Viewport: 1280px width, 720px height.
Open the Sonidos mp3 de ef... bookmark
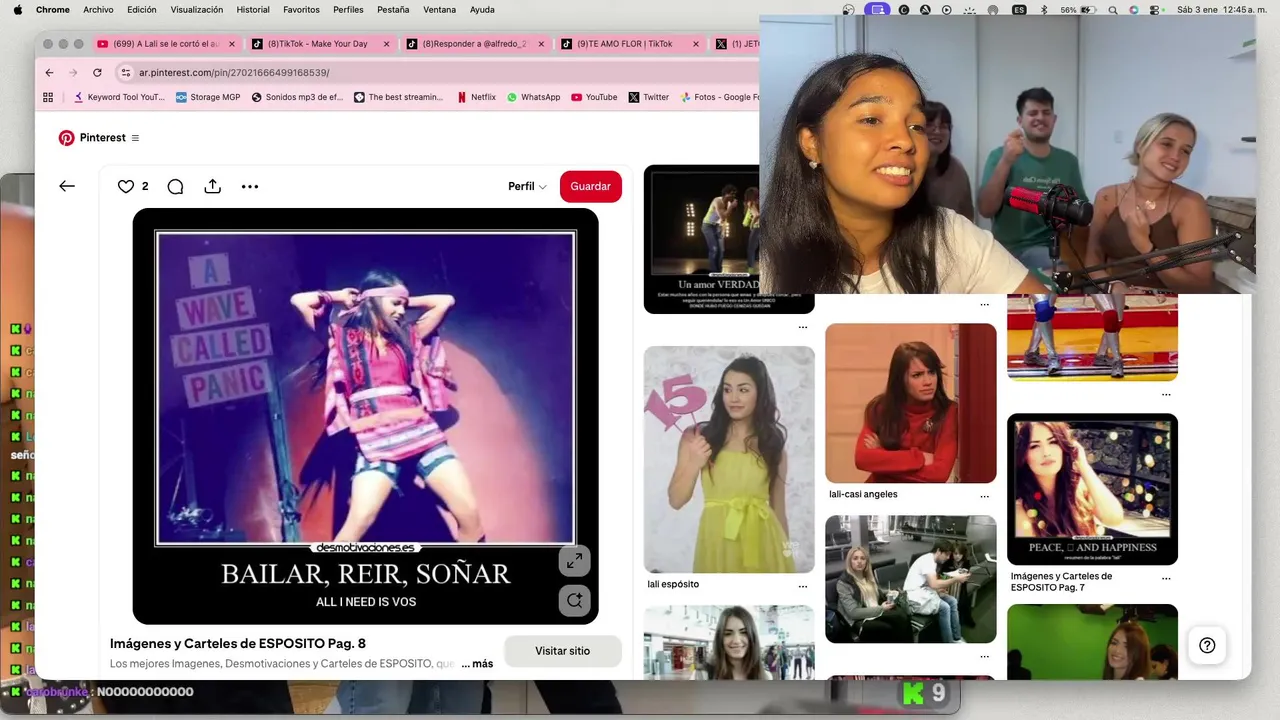(x=297, y=97)
